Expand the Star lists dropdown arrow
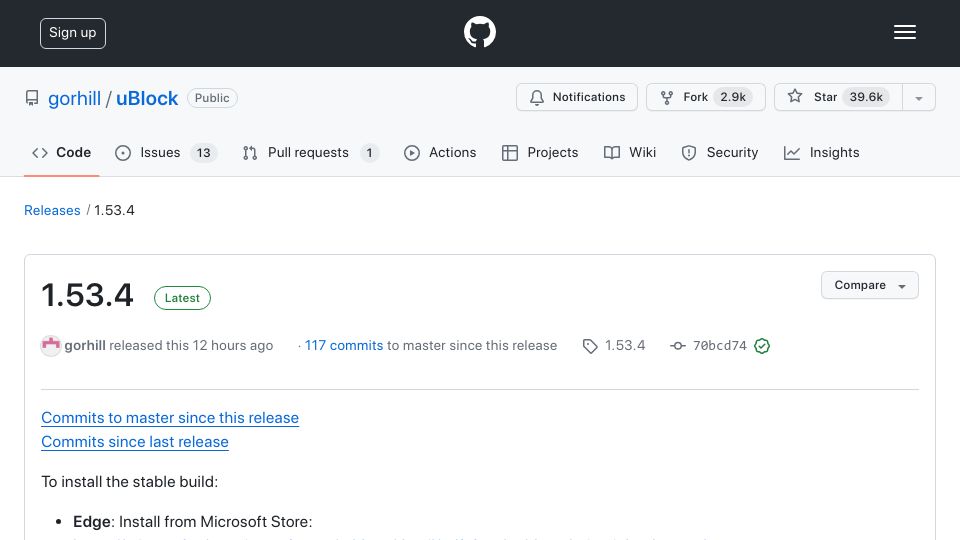This screenshot has width=960, height=540. 918,98
